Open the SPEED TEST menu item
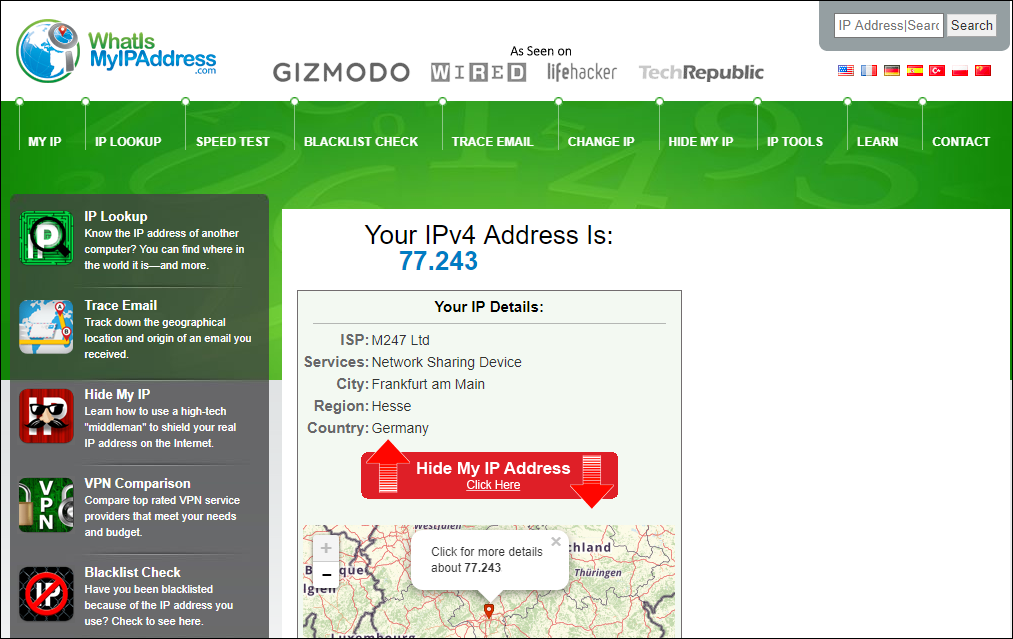 pyautogui.click(x=233, y=141)
